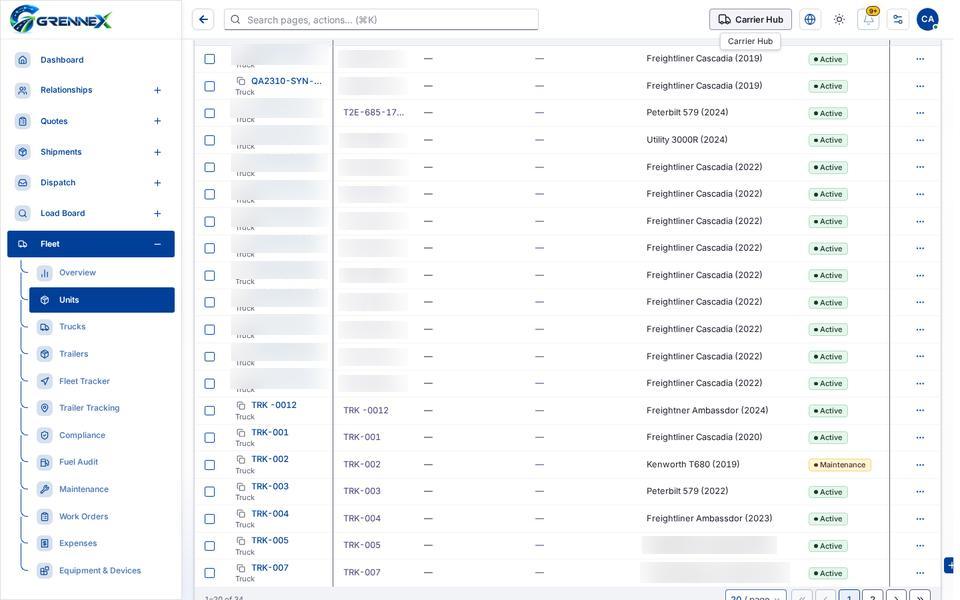Check the TRK-007 row checkbox

click(x=209, y=573)
